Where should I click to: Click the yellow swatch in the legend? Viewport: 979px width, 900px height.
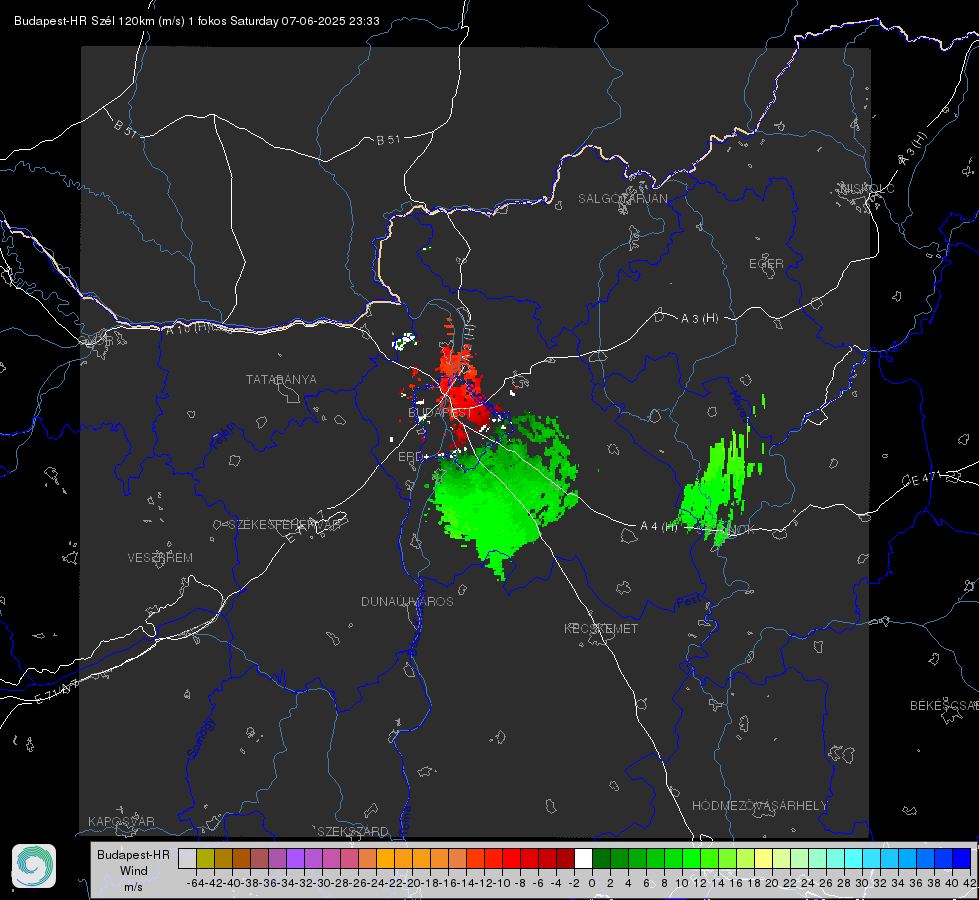tap(764, 858)
